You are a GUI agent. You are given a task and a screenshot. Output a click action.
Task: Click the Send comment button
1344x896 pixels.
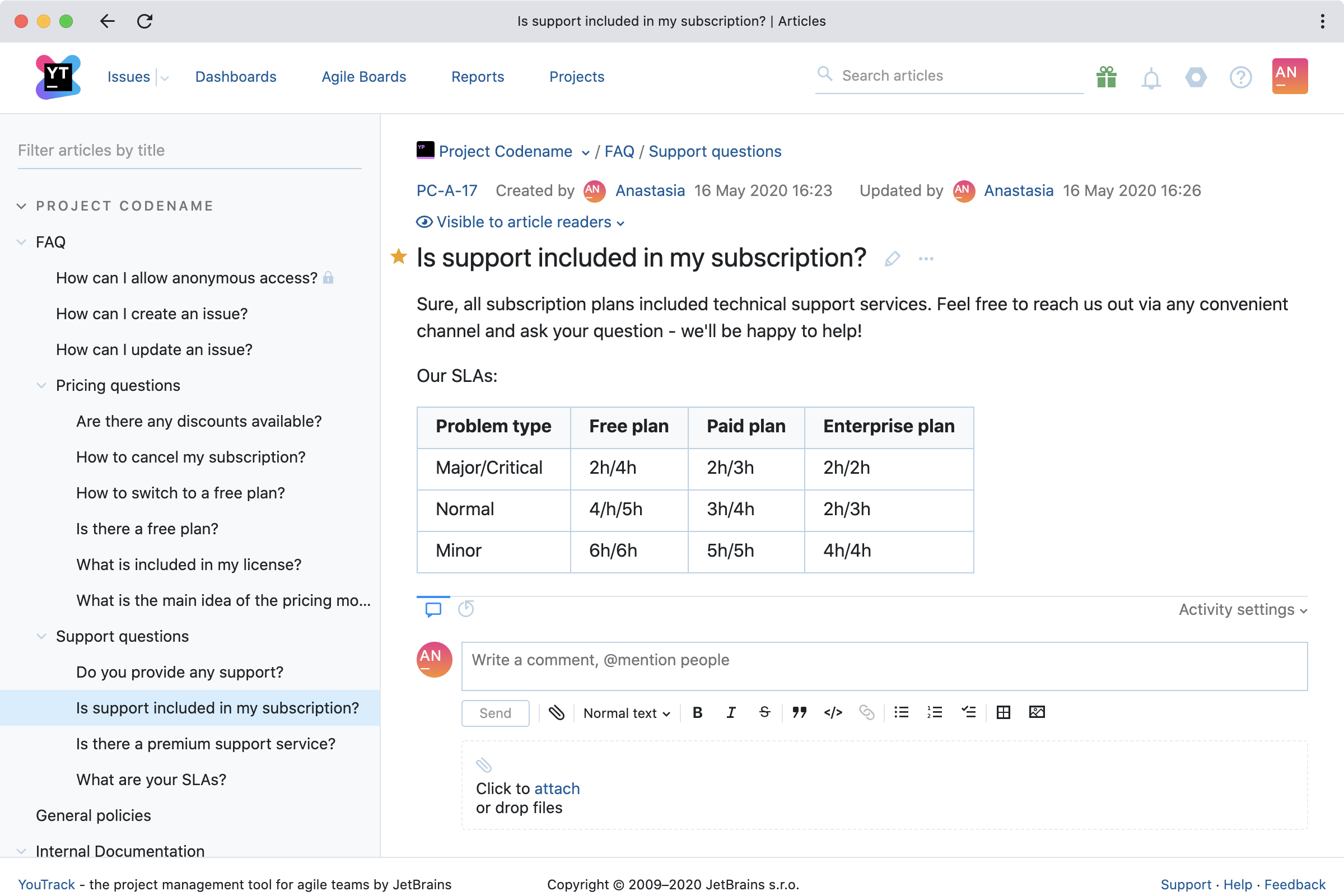(495, 711)
